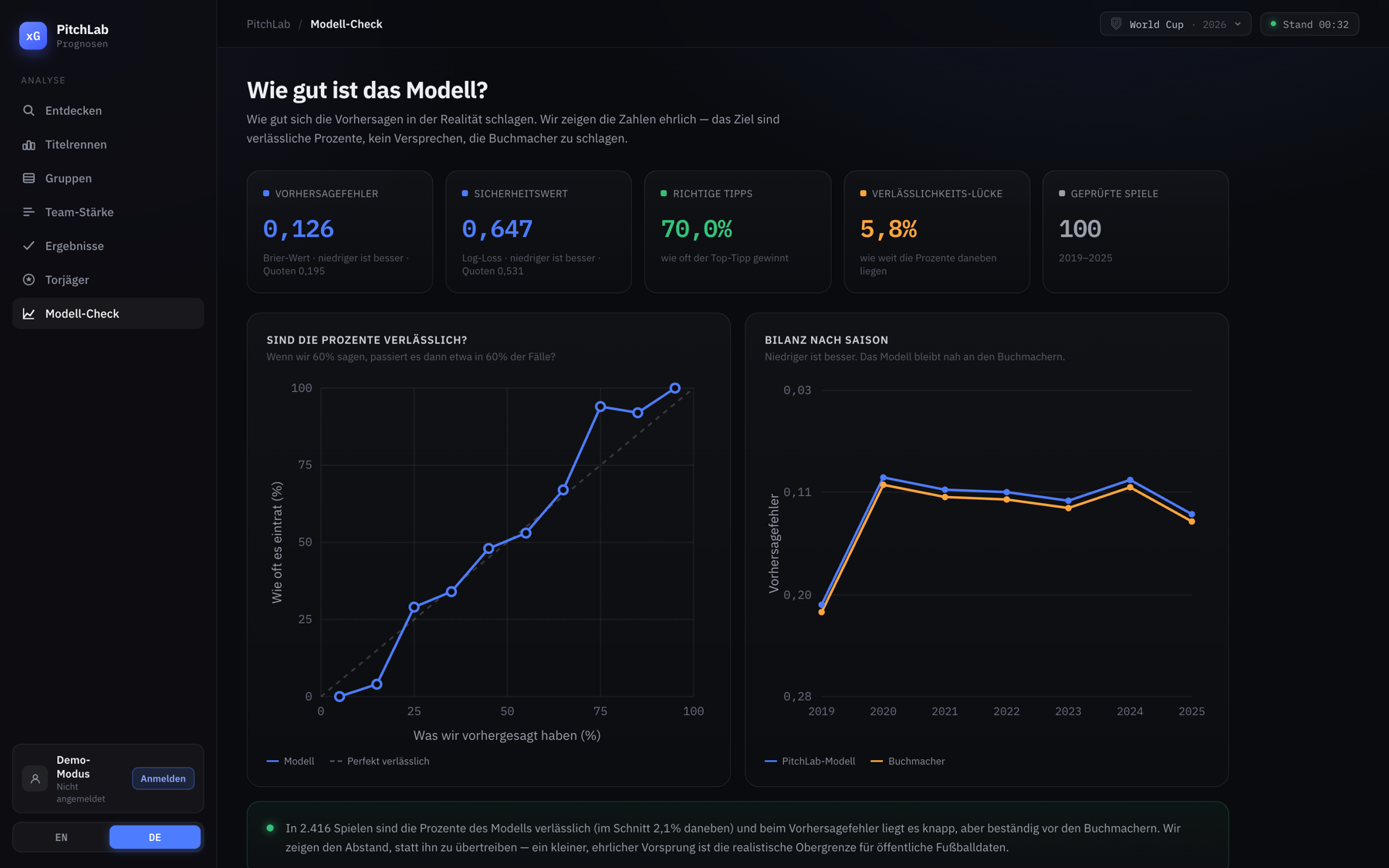
Task: Open the World Cup 2026 dropdown
Action: (x=1175, y=24)
